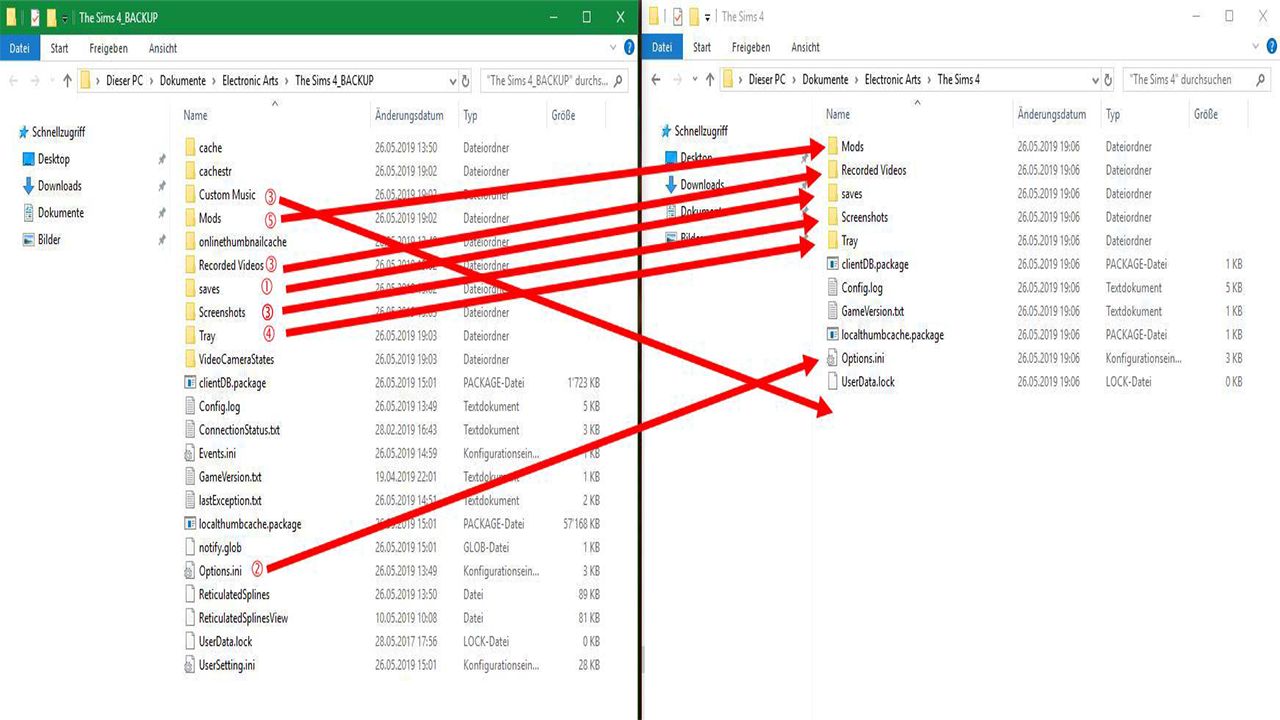
Task: Click refresh icon beside The Sims 4_BACKUP address
Action: tap(465, 81)
